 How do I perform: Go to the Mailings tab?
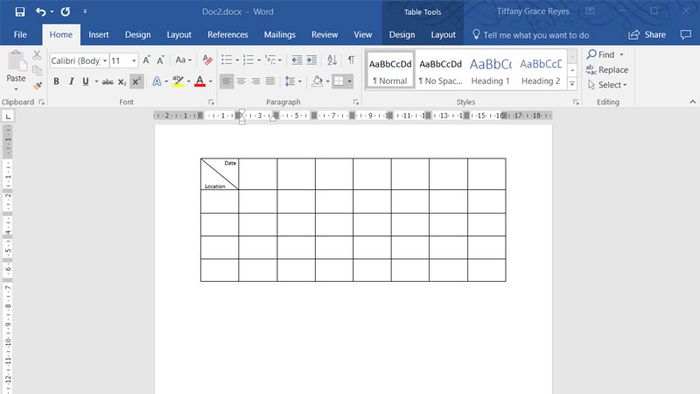[279, 35]
